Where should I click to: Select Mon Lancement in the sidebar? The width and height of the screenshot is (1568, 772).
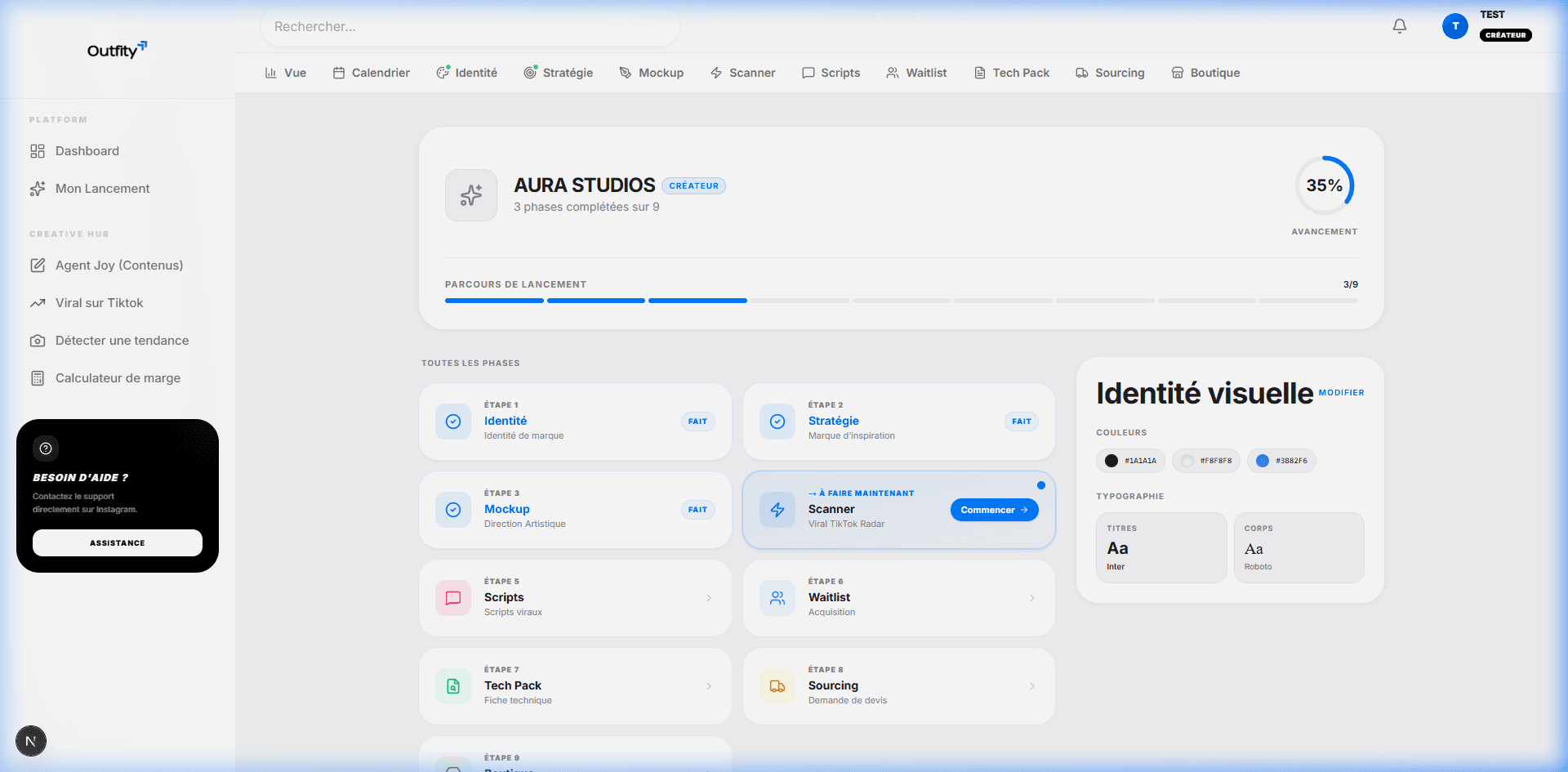(102, 188)
